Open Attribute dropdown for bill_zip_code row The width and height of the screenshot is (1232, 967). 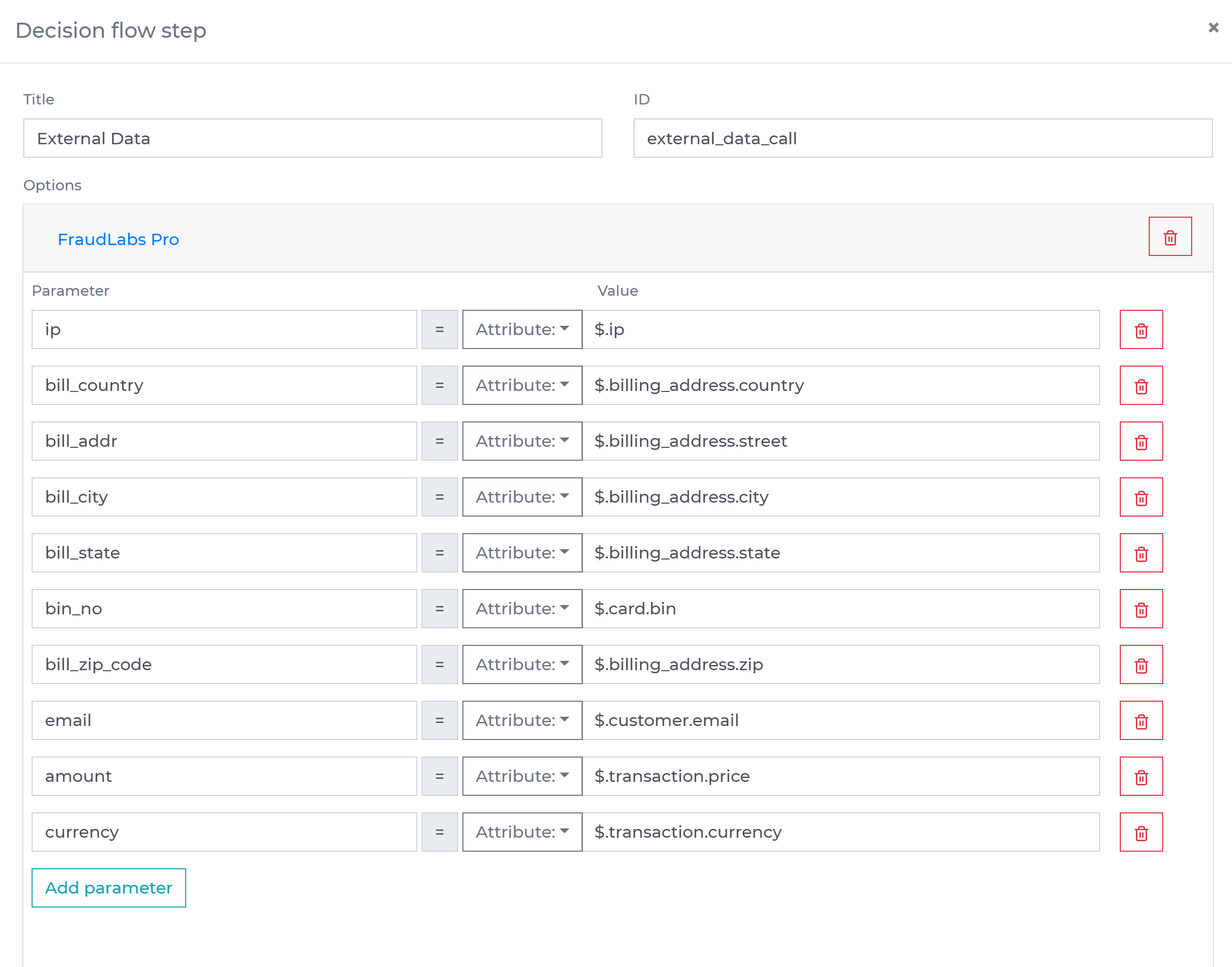point(522,664)
